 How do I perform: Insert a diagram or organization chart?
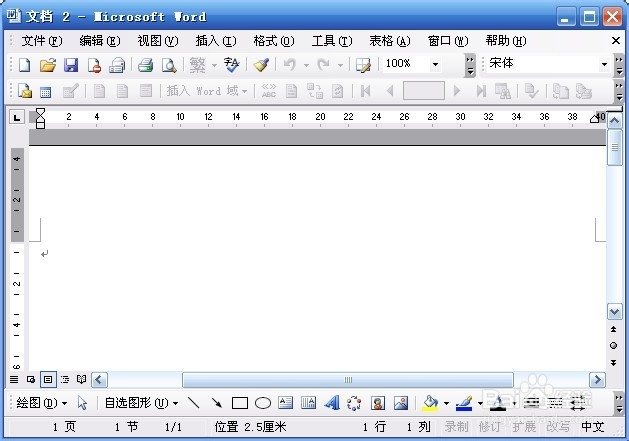pyautogui.click(x=354, y=403)
